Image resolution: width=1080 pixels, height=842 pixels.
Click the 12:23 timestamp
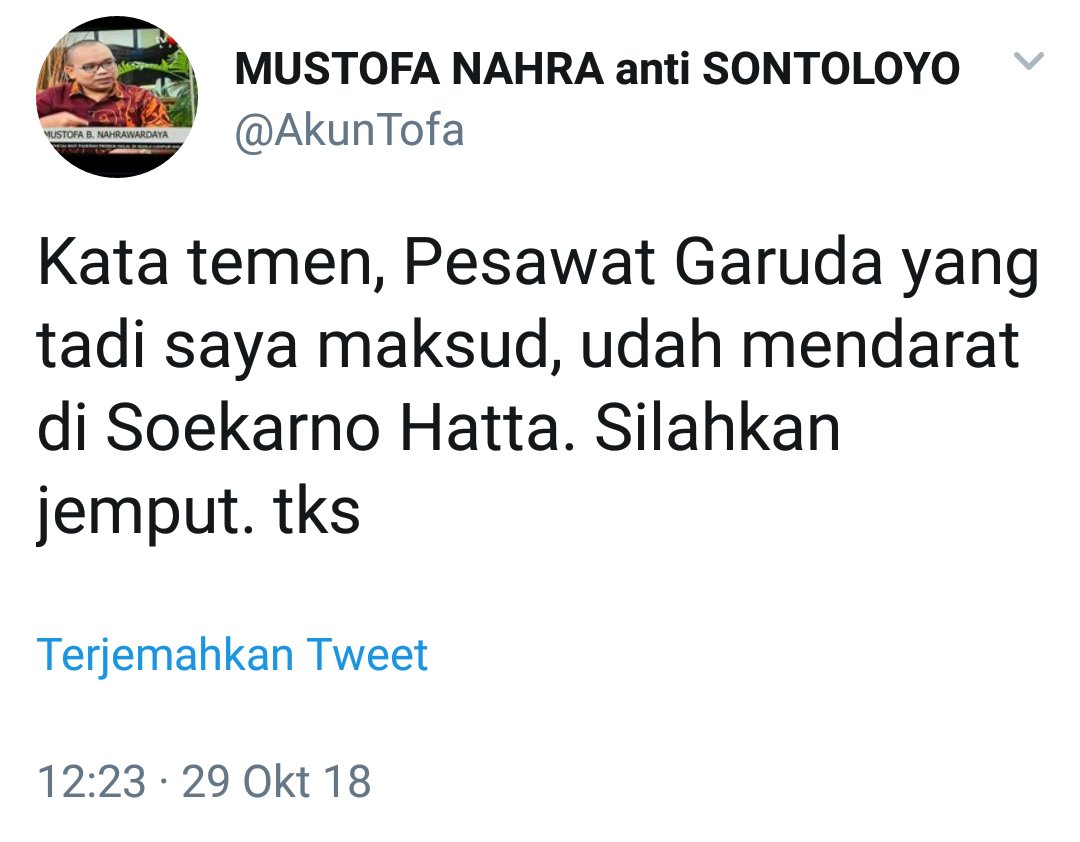click(92, 782)
